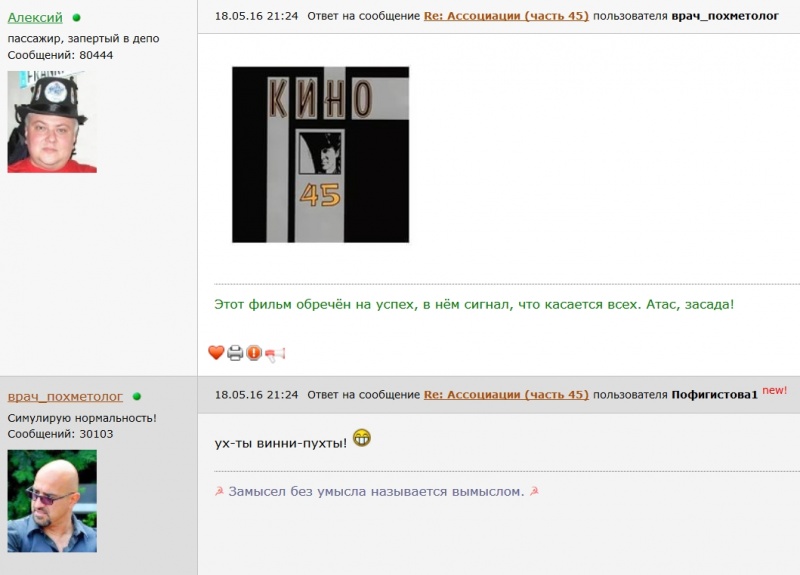Click the red new! marker
The width and height of the screenshot is (800, 575).
pos(774,391)
